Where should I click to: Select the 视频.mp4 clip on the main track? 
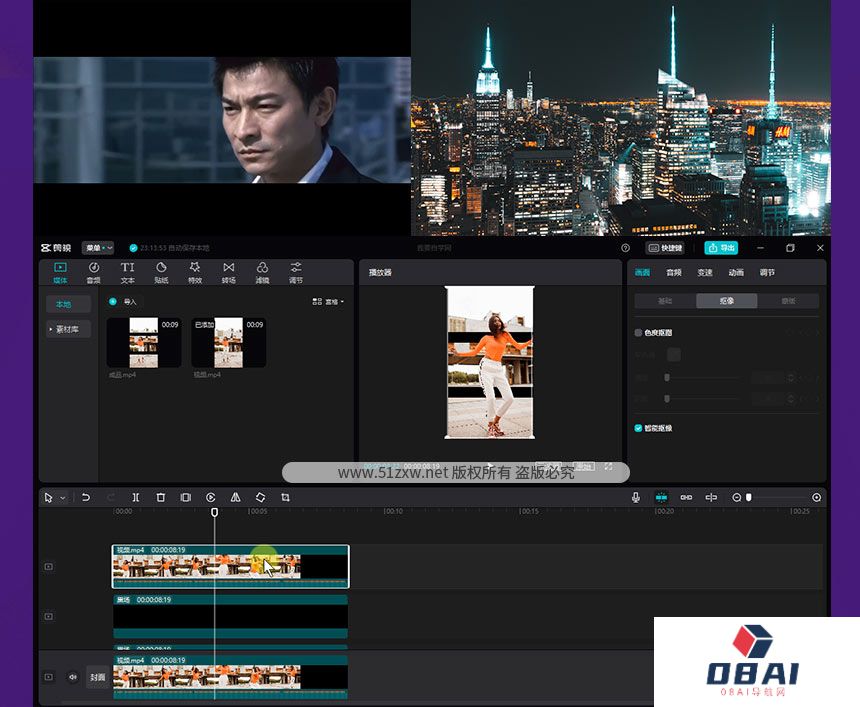[230, 677]
